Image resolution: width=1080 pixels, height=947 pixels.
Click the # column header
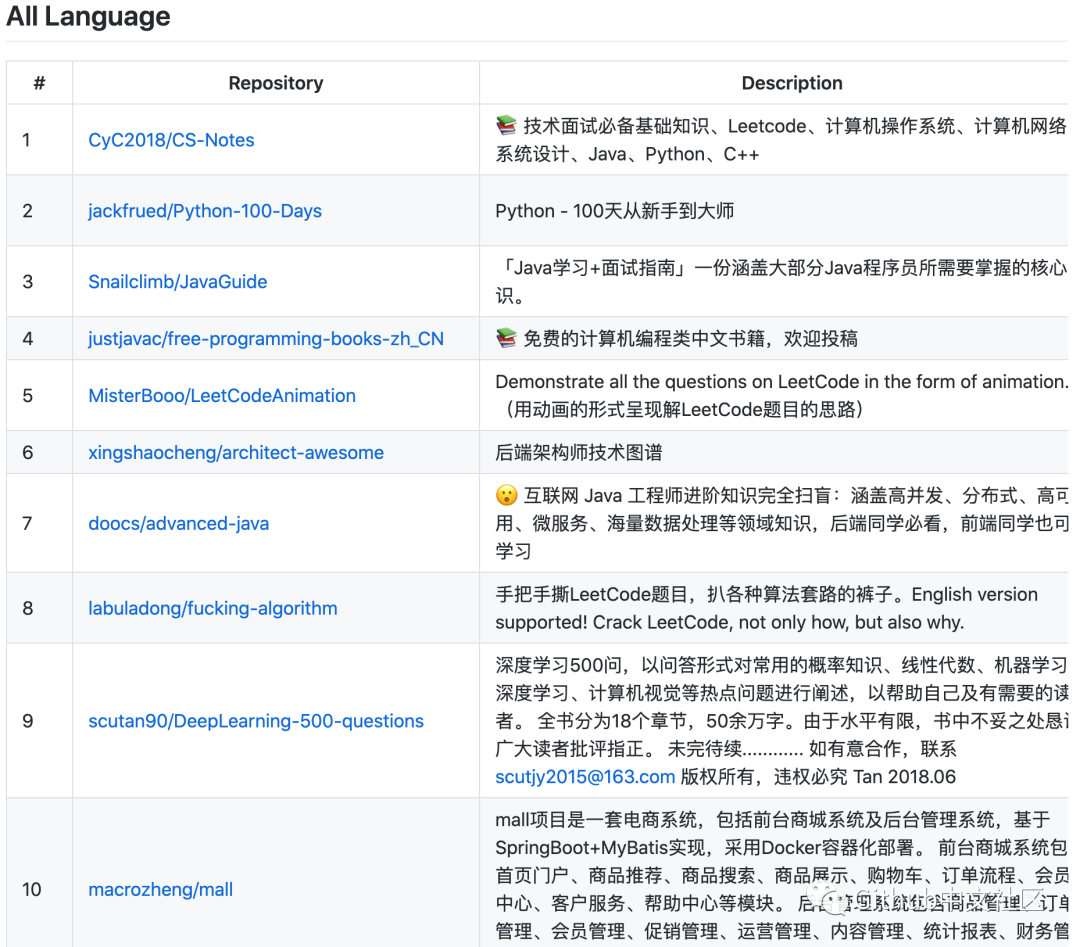(x=39, y=83)
